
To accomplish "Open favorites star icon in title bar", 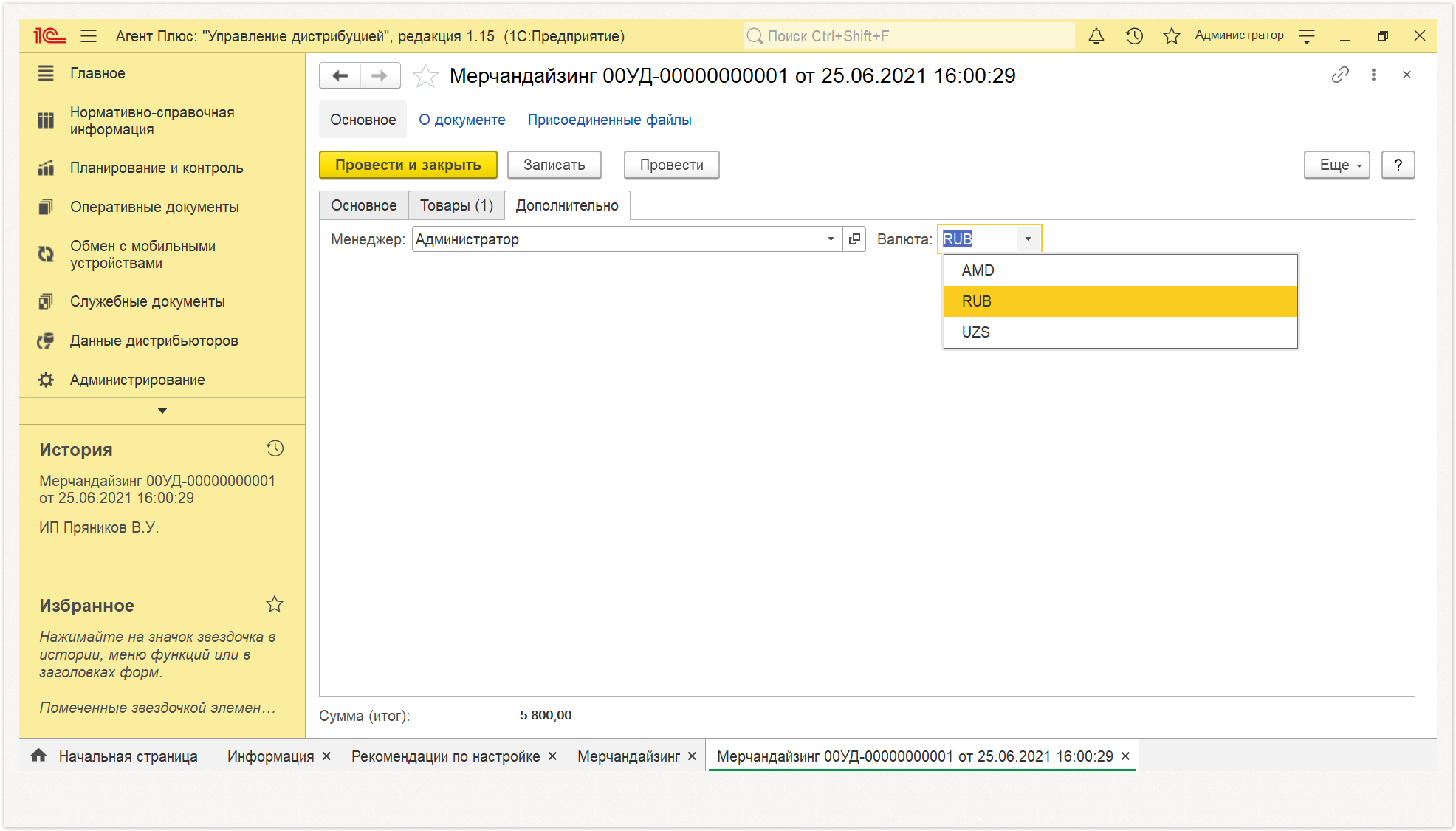I will pos(1171,35).
